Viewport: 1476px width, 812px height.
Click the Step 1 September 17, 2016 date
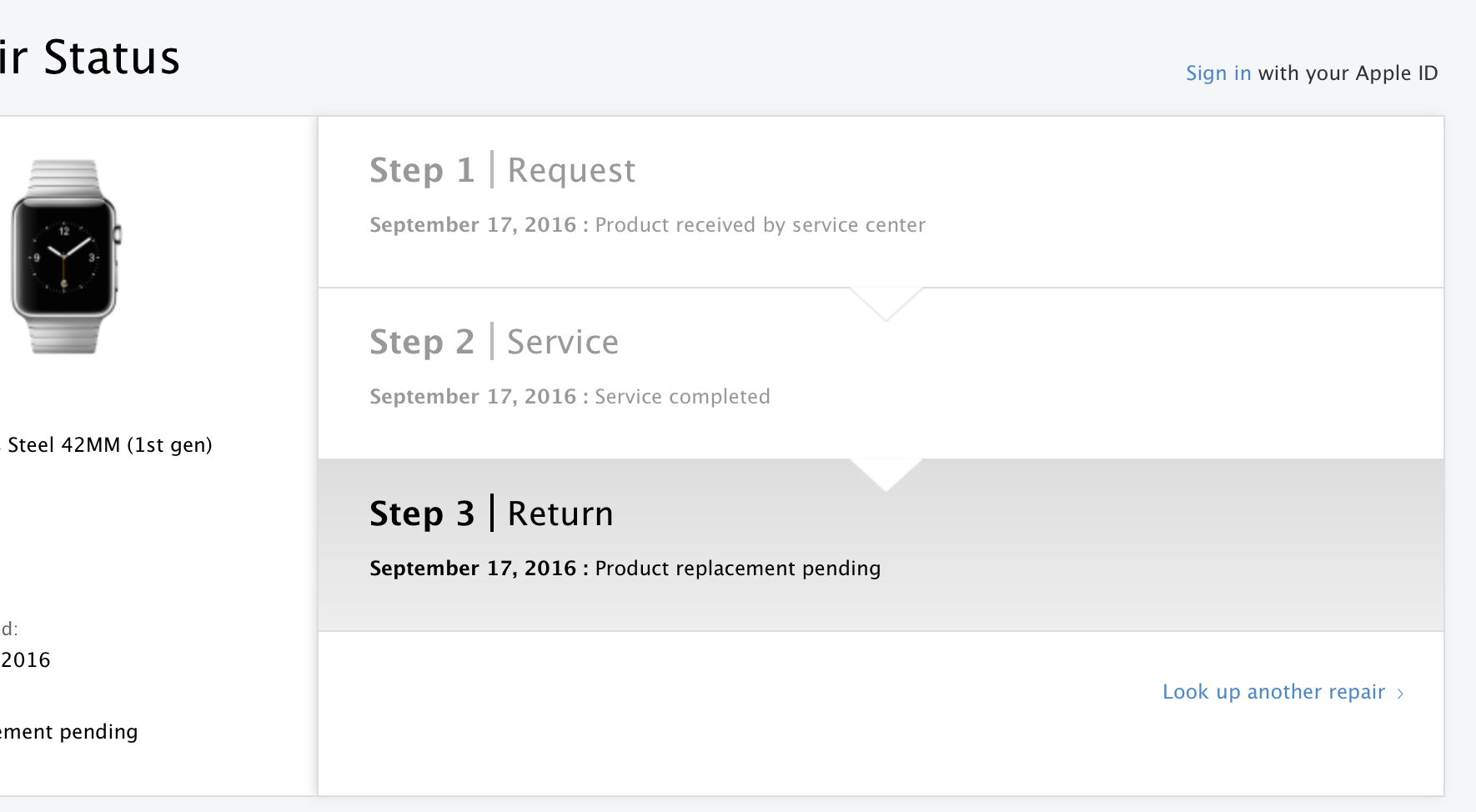pyautogui.click(x=473, y=225)
